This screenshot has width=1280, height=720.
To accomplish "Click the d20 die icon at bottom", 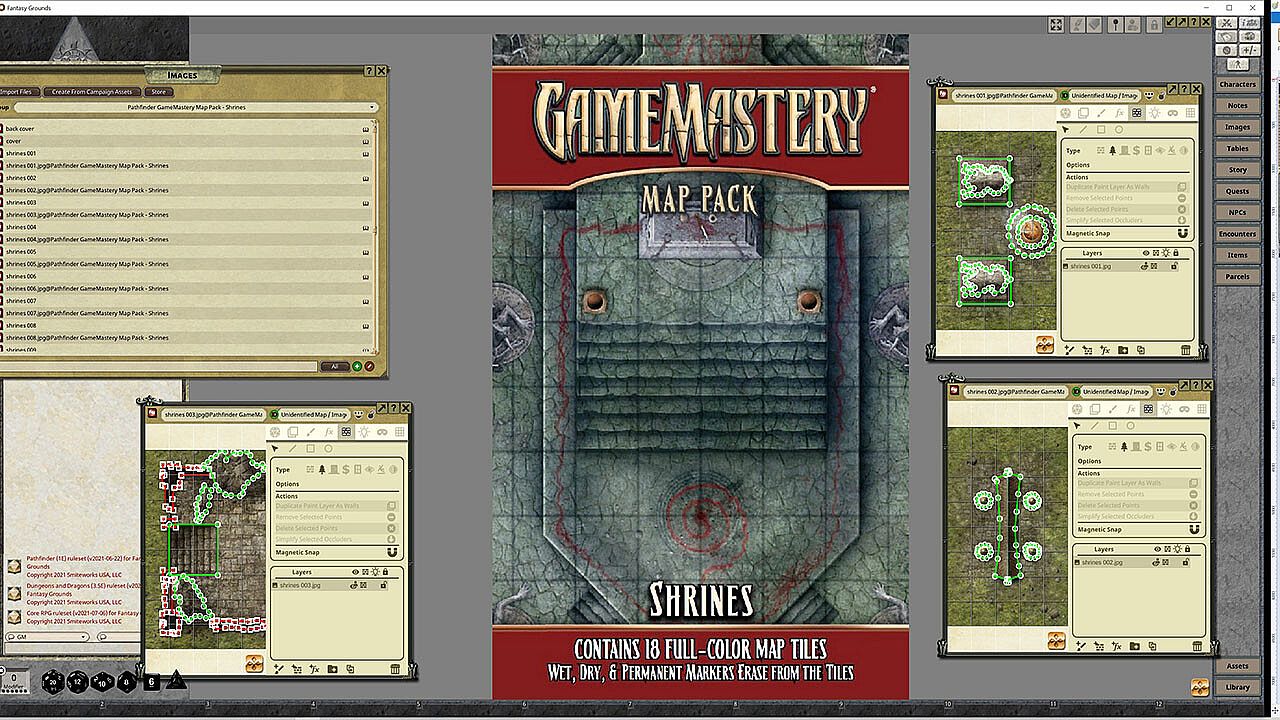I will tap(53, 682).
